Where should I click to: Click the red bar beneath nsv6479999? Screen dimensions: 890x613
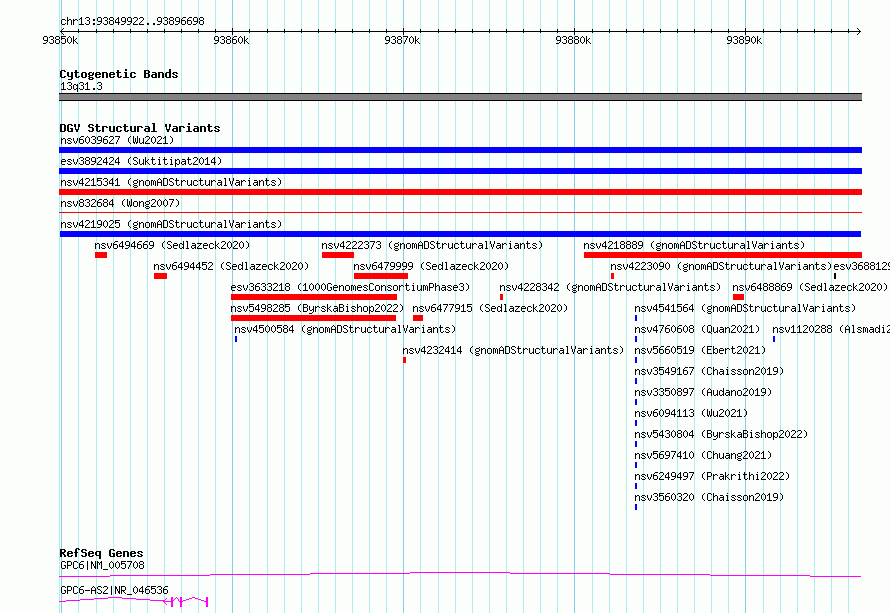click(x=381, y=276)
